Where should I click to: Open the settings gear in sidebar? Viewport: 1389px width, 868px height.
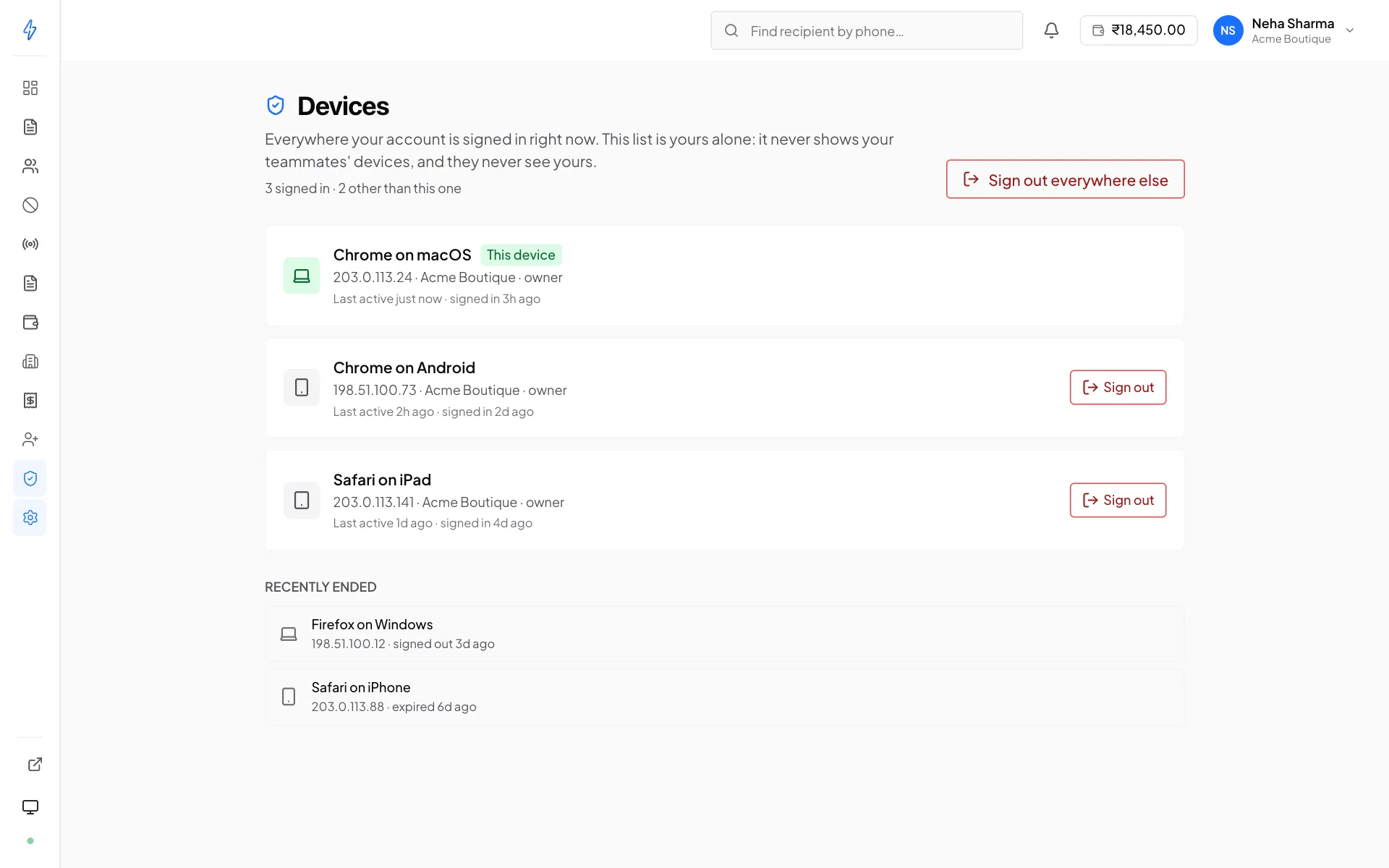[x=30, y=518]
